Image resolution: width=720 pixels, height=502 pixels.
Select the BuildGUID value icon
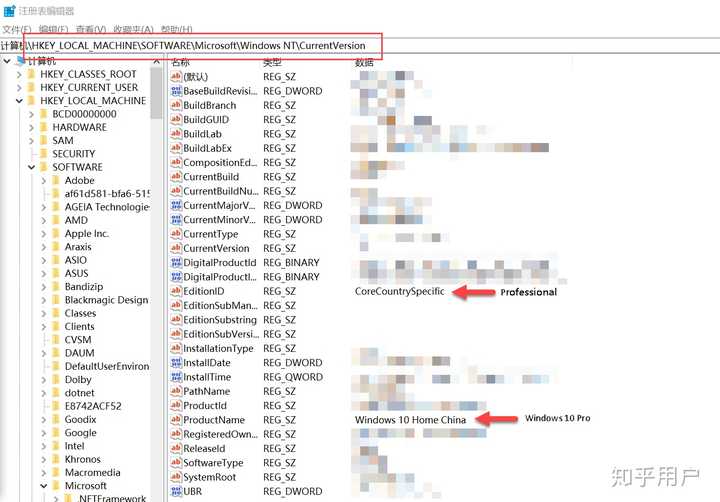[x=176, y=119]
